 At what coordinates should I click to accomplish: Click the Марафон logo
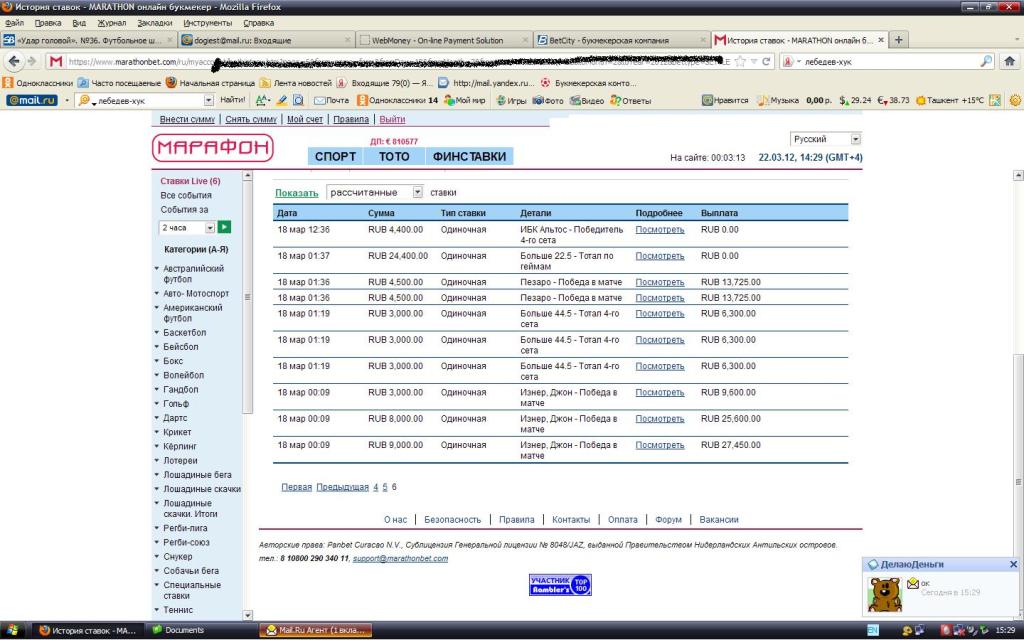(x=213, y=148)
